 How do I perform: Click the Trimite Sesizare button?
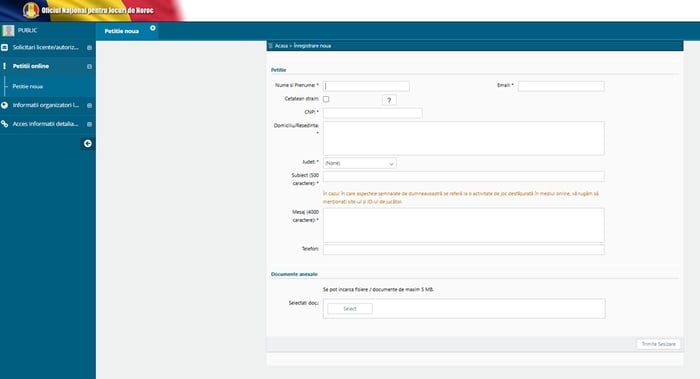tap(658, 344)
